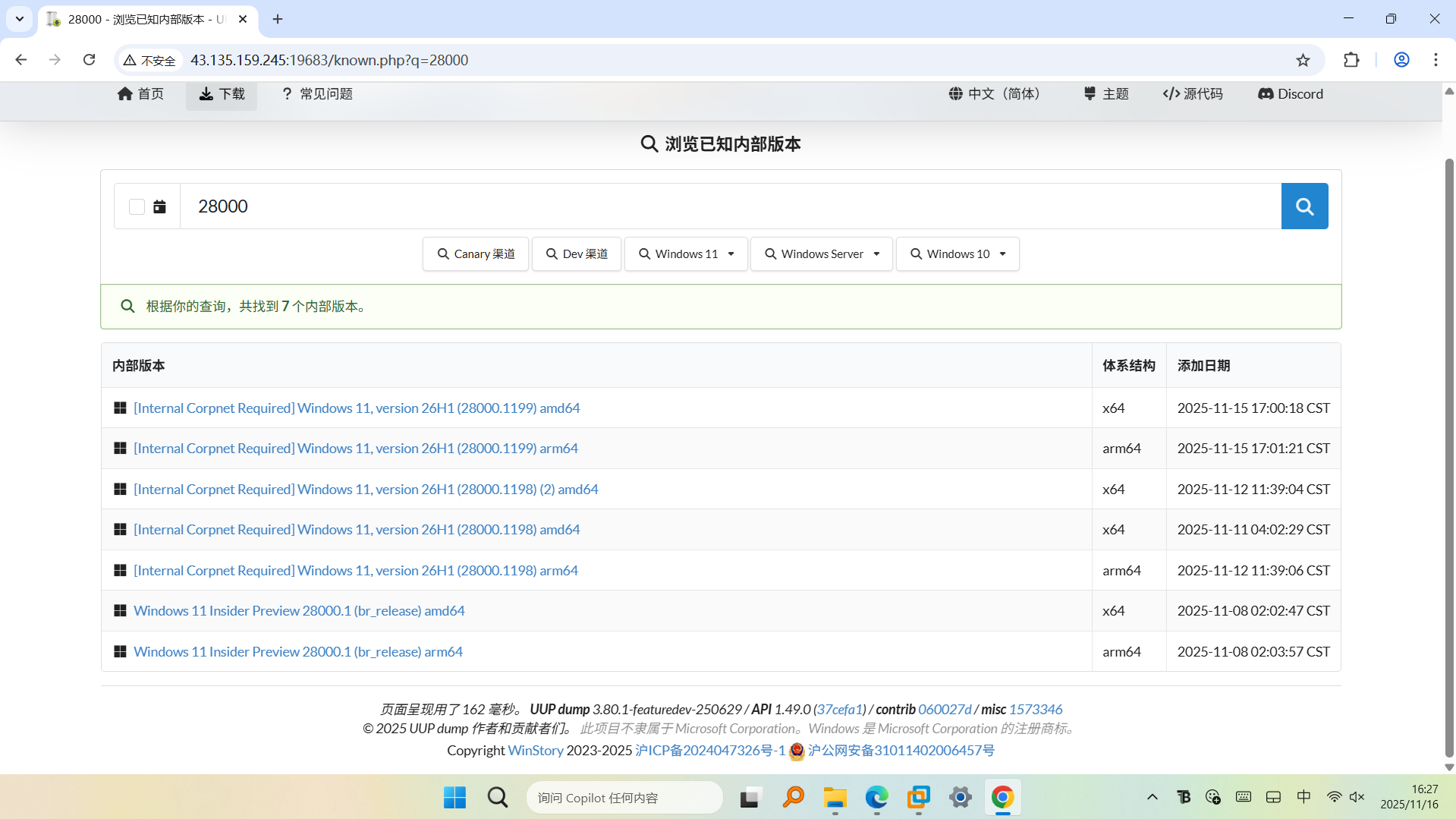Screen dimensions: 1456x819
Task: Click the calendar icon beside search box
Action: [159, 206]
